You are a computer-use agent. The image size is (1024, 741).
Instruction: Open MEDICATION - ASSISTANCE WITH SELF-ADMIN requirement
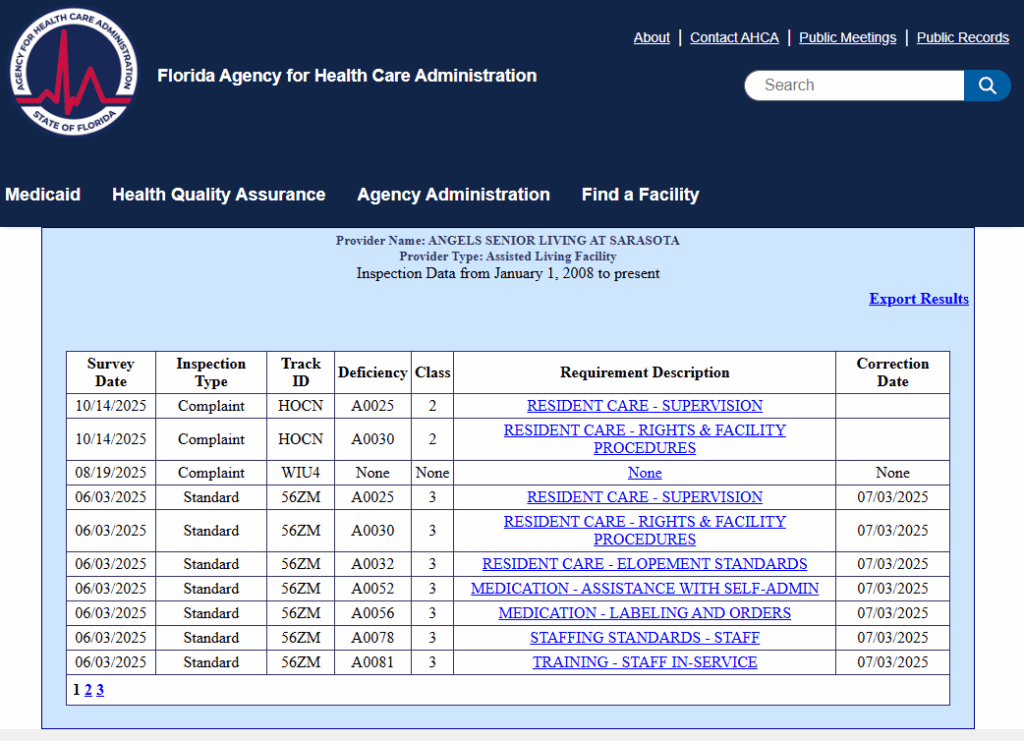644,589
